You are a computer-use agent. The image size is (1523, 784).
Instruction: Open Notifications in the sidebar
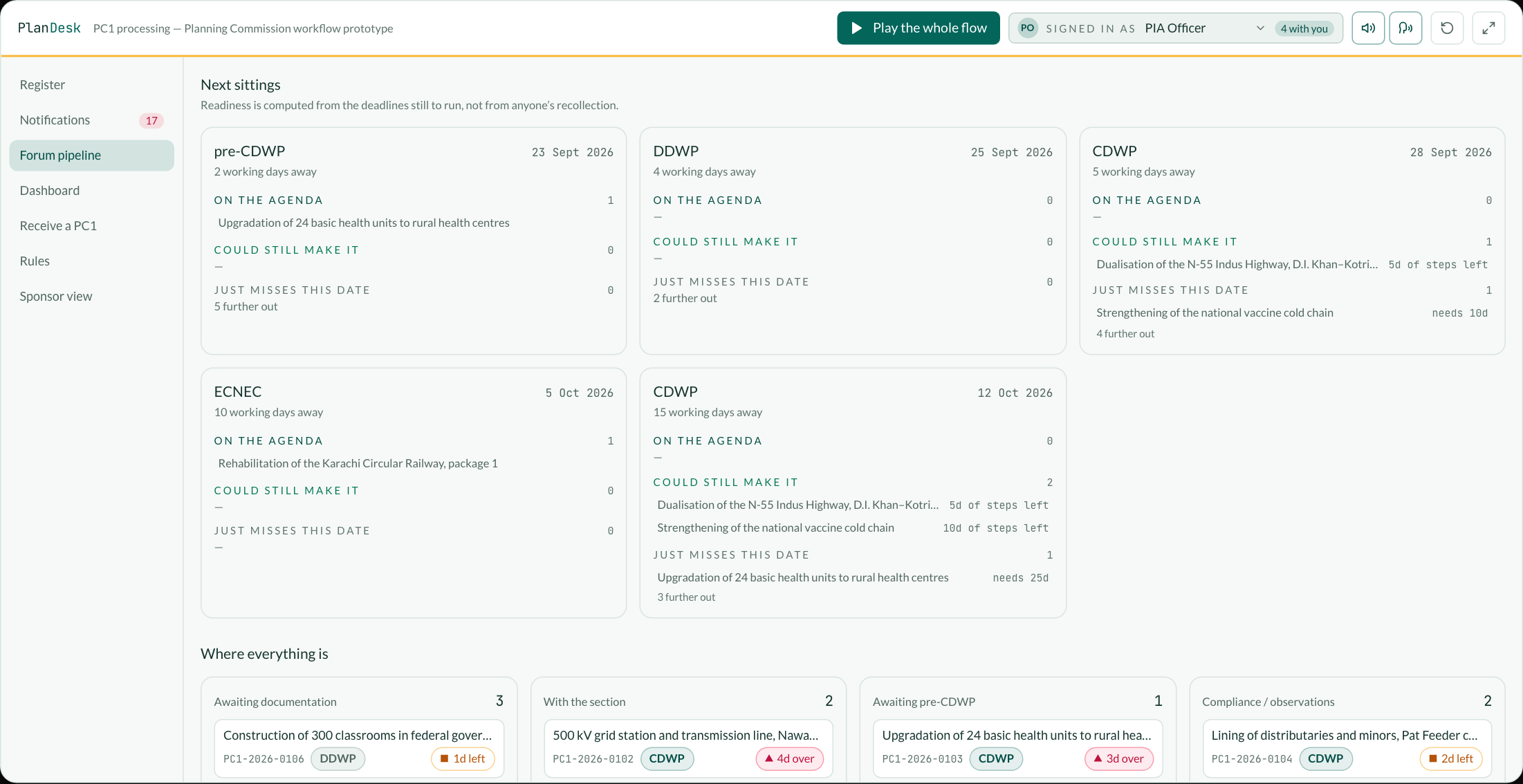[92, 120]
